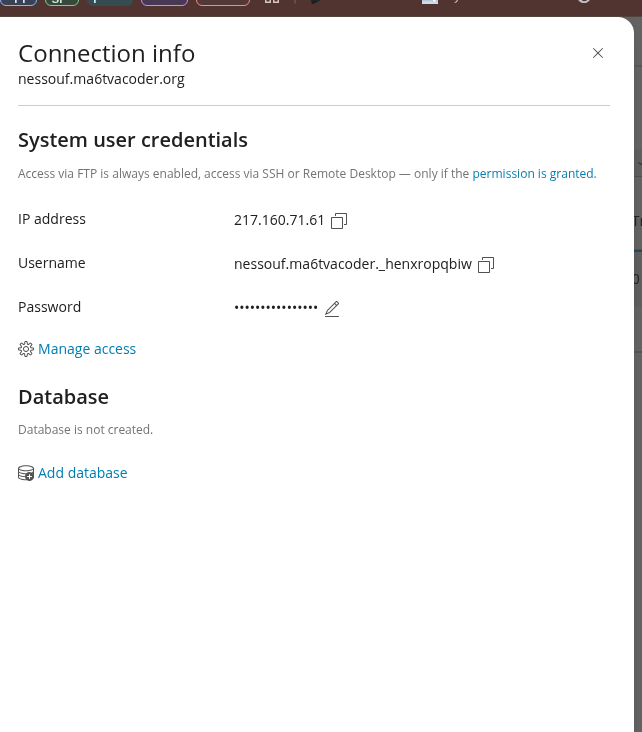Open the Manage access link
The image size is (642, 732).
pos(87,349)
